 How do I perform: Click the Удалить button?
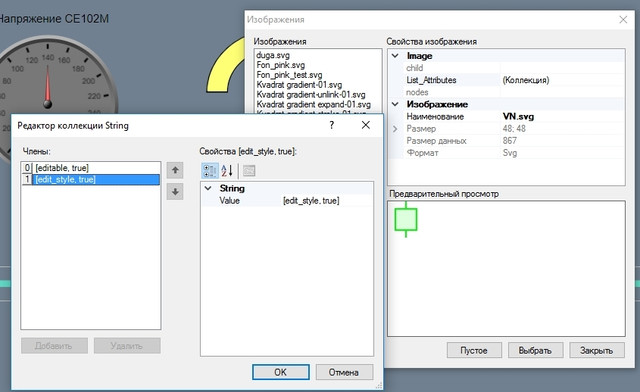coord(127,346)
